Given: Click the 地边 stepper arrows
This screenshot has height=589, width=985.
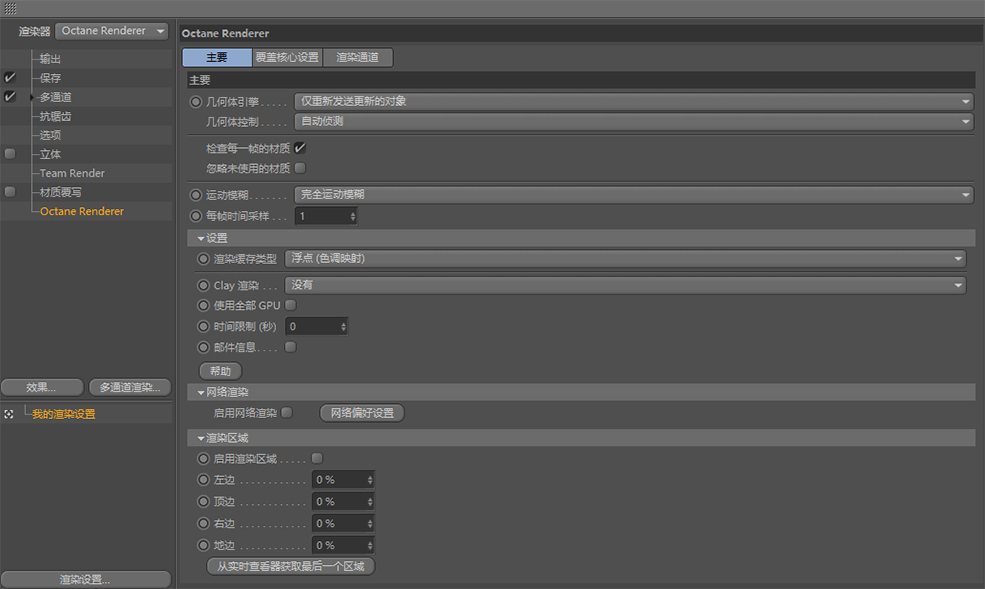Looking at the screenshot, I should point(370,546).
